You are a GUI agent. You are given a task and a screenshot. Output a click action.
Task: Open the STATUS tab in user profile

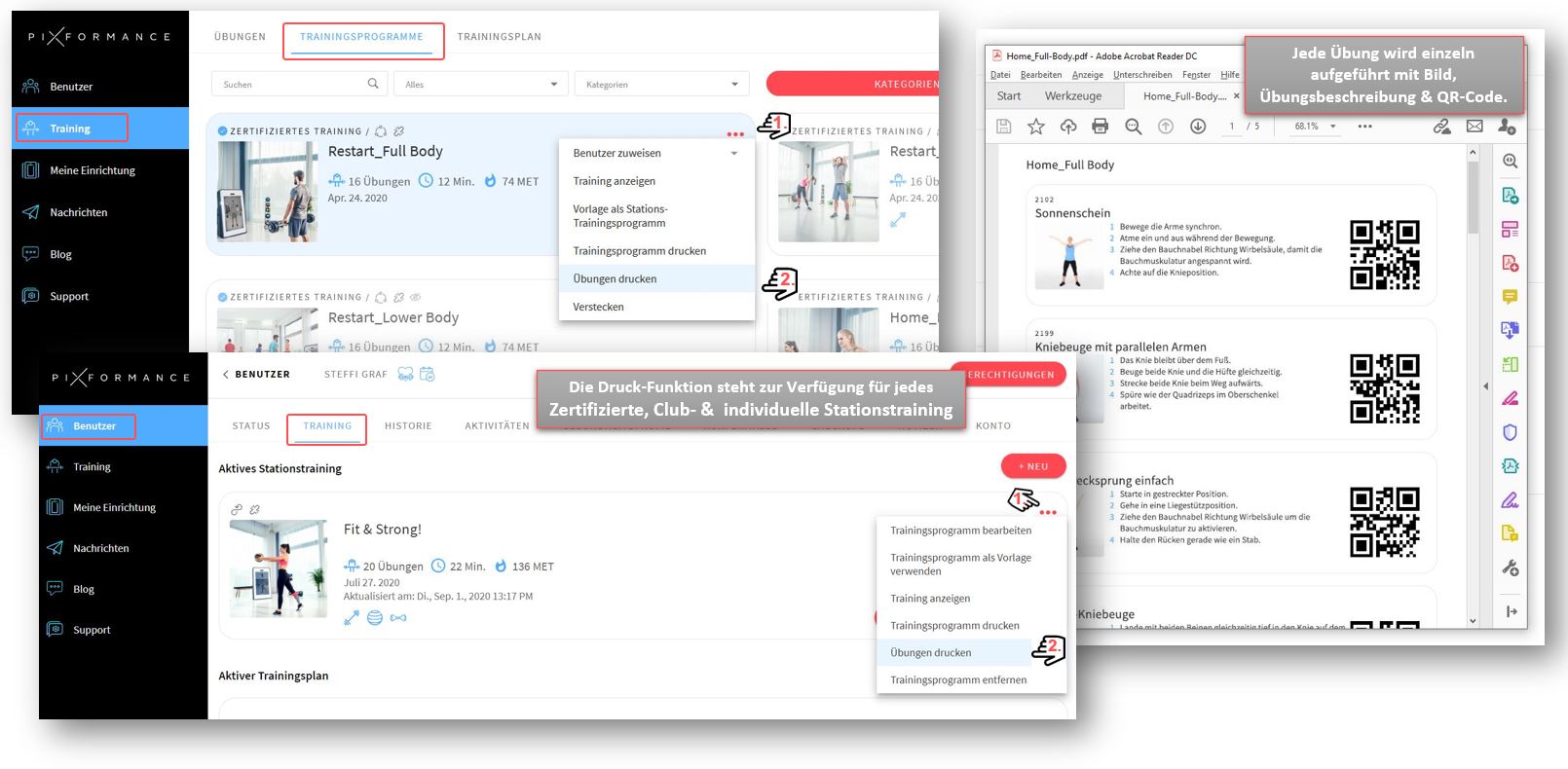pyautogui.click(x=251, y=426)
